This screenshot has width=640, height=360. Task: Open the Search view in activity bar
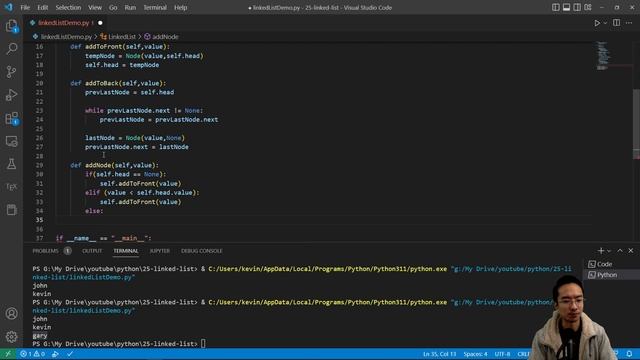click(11, 49)
